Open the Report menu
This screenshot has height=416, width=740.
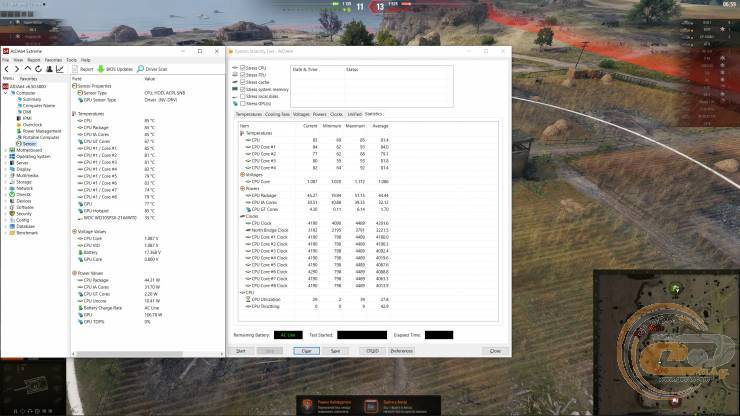click(x=34, y=60)
